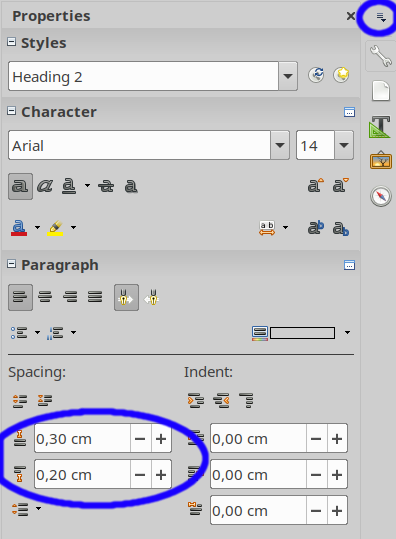Switch to Hanging Indent

click(246, 400)
